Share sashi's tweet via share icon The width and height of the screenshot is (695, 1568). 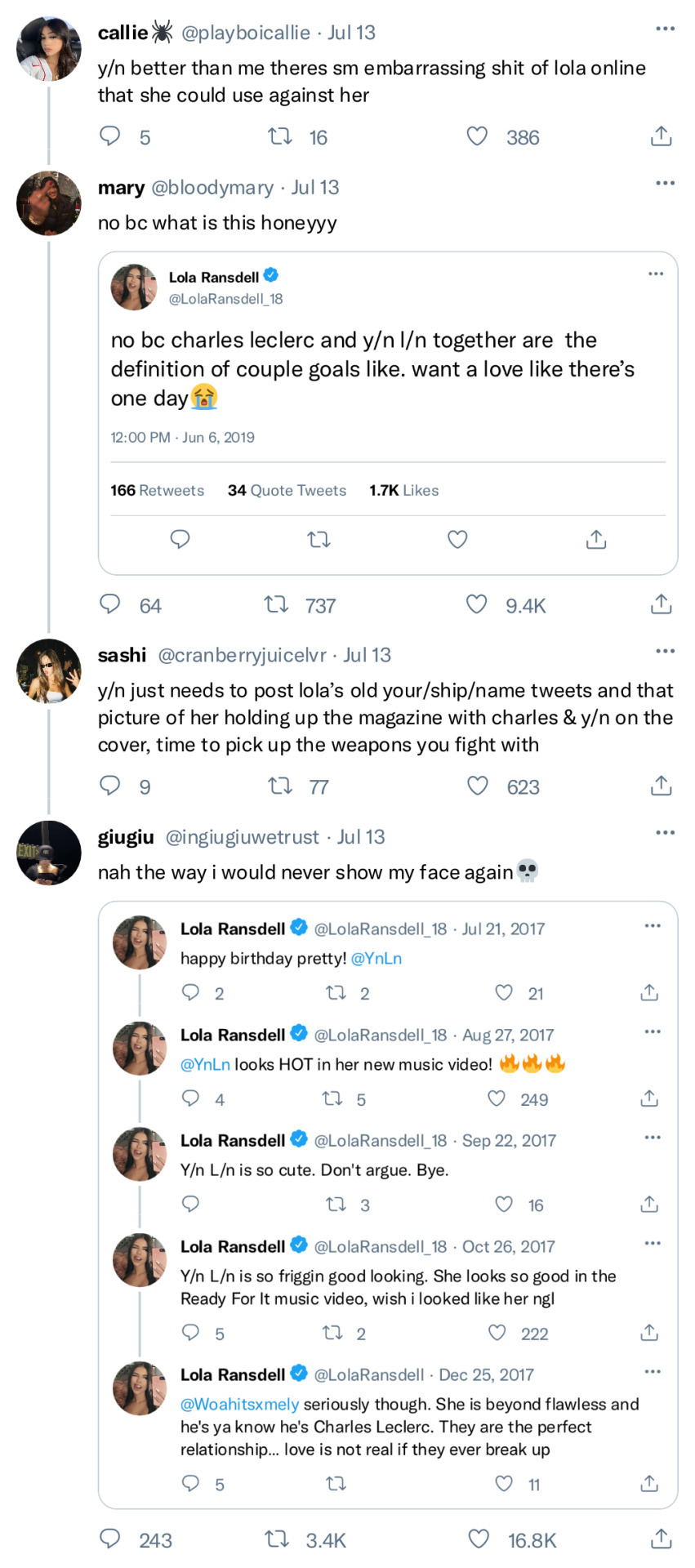click(661, 786)
